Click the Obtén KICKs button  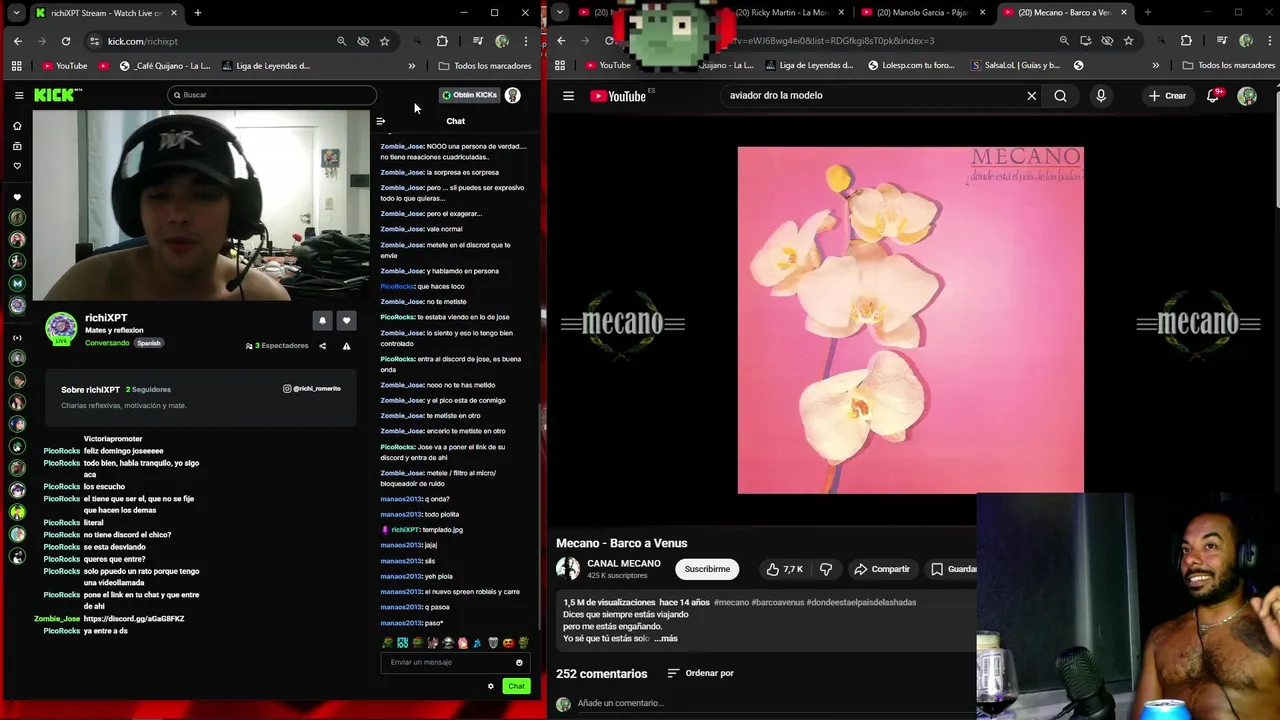click(469, 95)
